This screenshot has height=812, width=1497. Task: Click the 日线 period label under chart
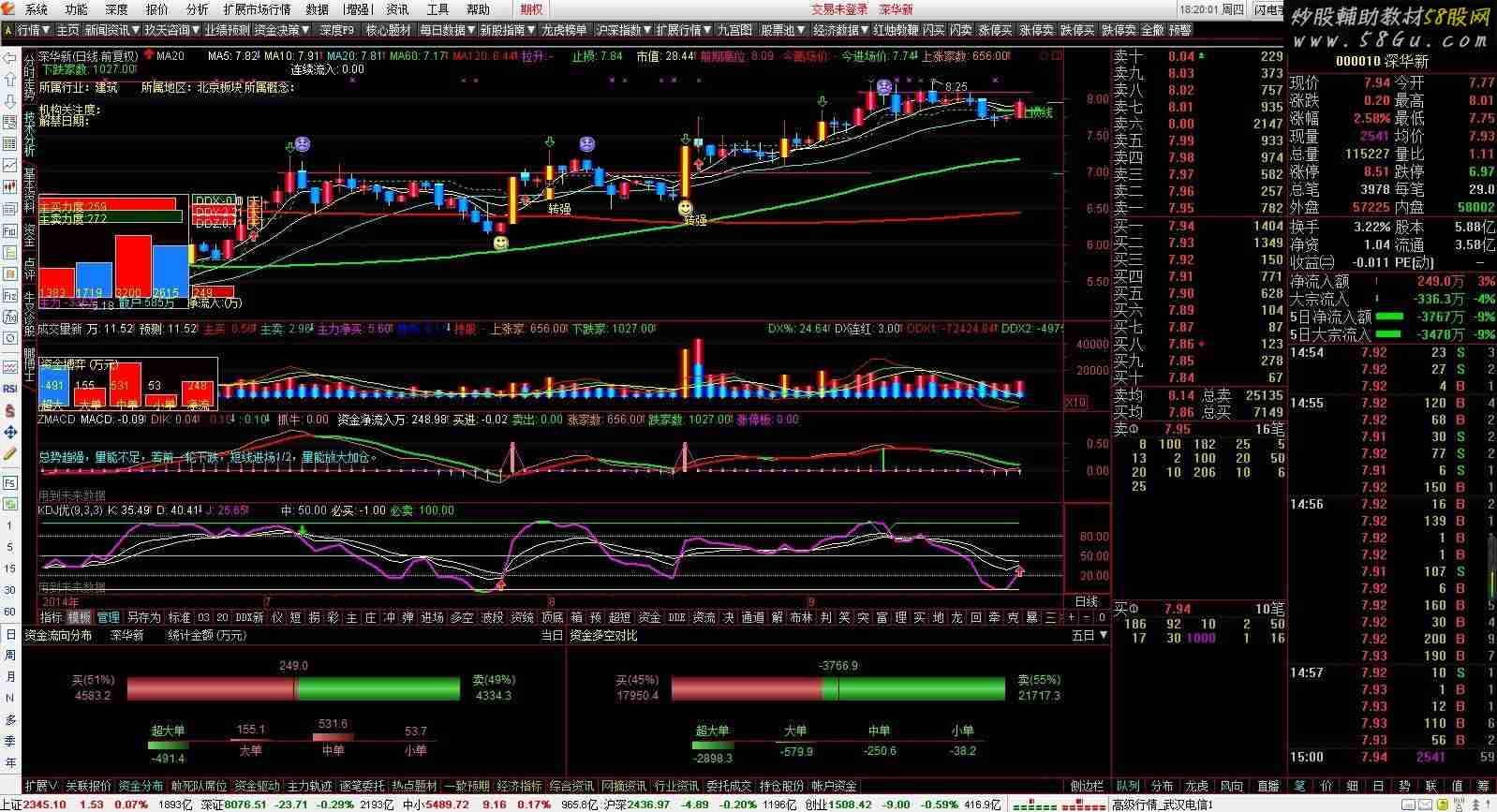click(x=1087, y=601)
